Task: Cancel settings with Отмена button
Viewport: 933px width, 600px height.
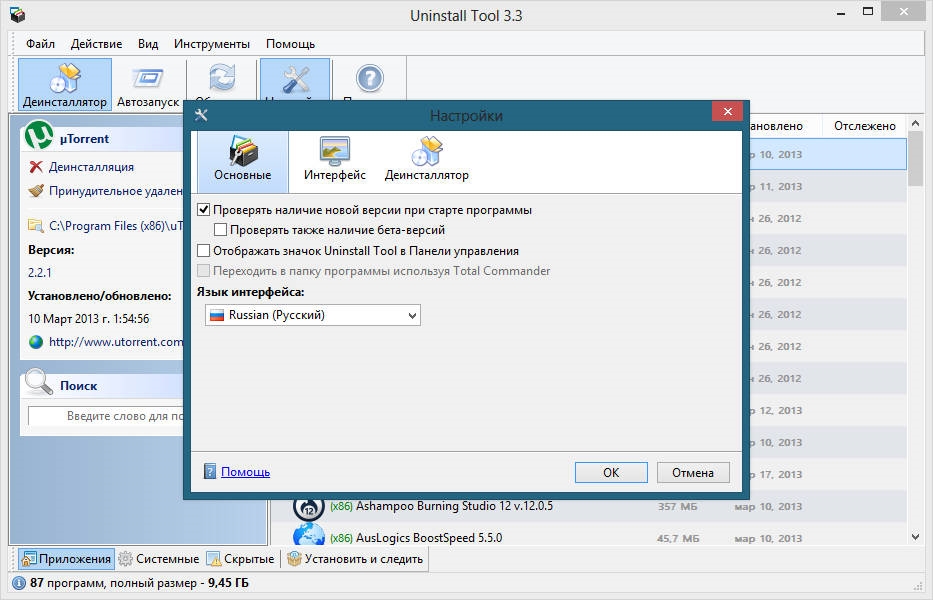Action: (693, 473)
